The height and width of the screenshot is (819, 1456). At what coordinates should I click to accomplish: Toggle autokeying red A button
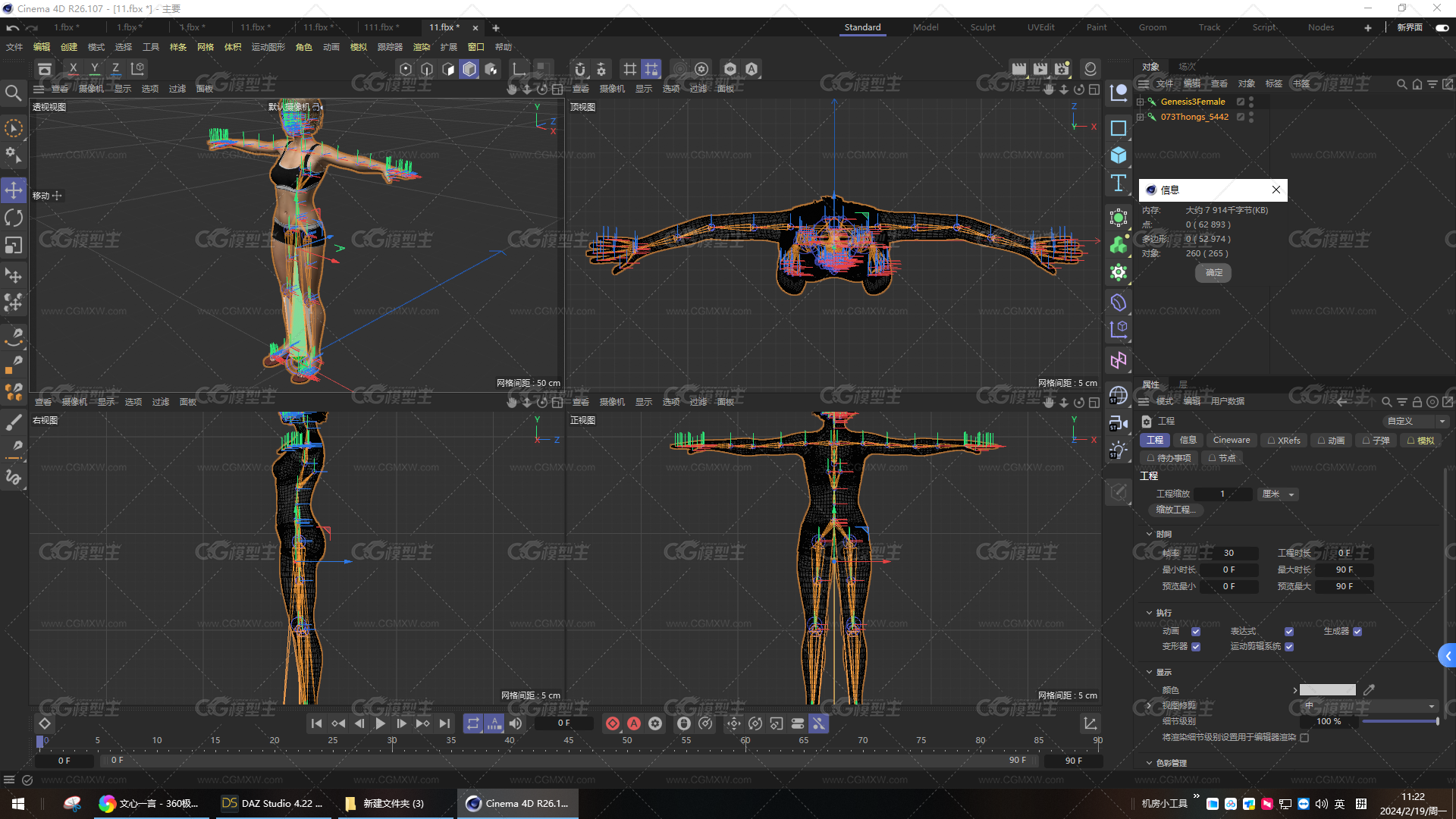pyautogui.click(x=634, y=724)
